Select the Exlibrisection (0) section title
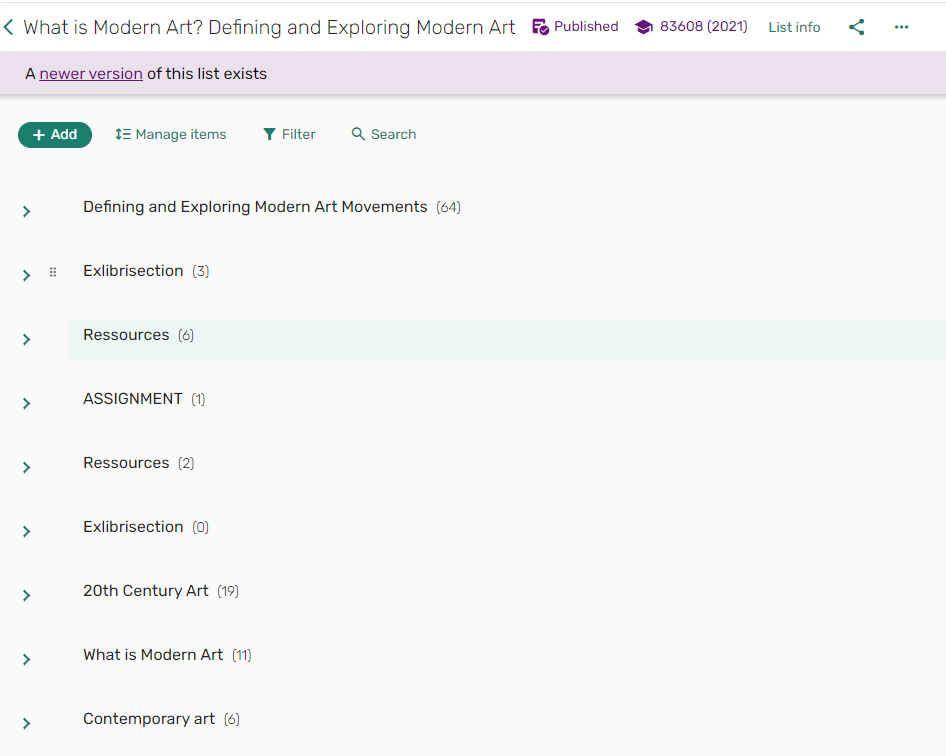This screenshot has width=946, height=756. click(133, 527)
